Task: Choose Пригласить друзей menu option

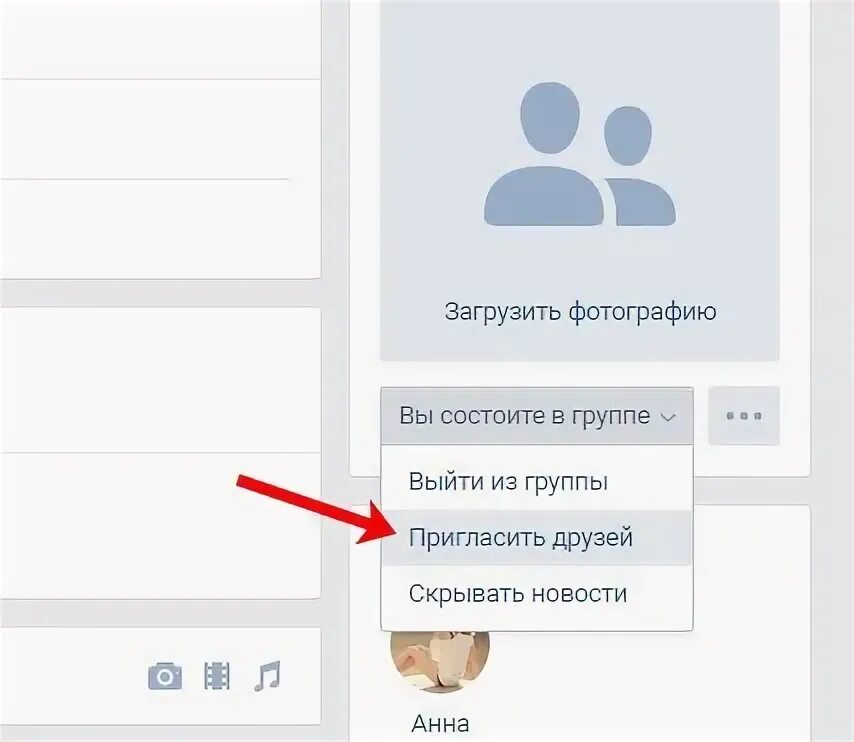Action: coord(521,538)
